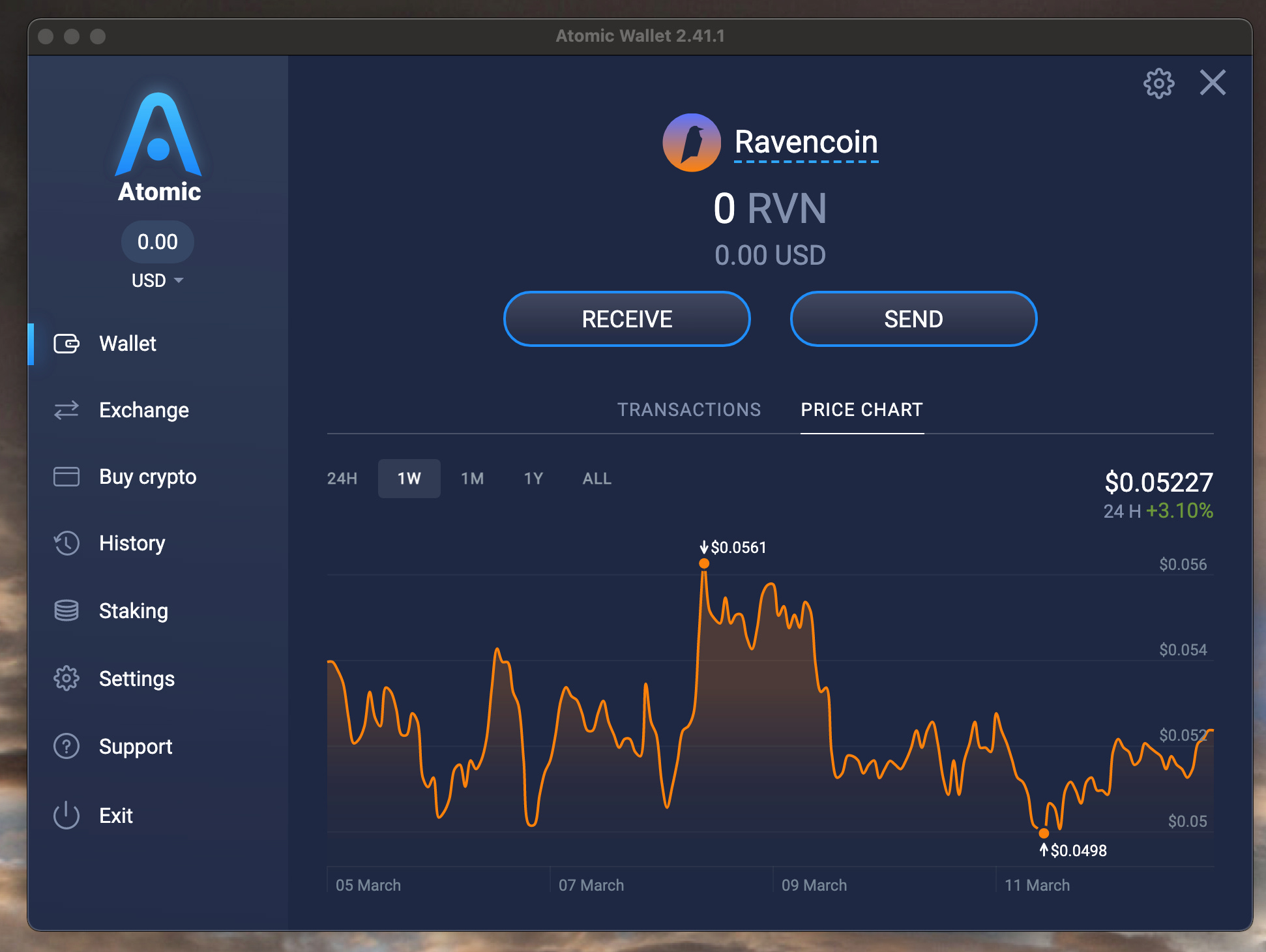Viewport: 1266px width, 952px height.
Task: Select the 1M chart range
Action: click(x=472, y=479)
